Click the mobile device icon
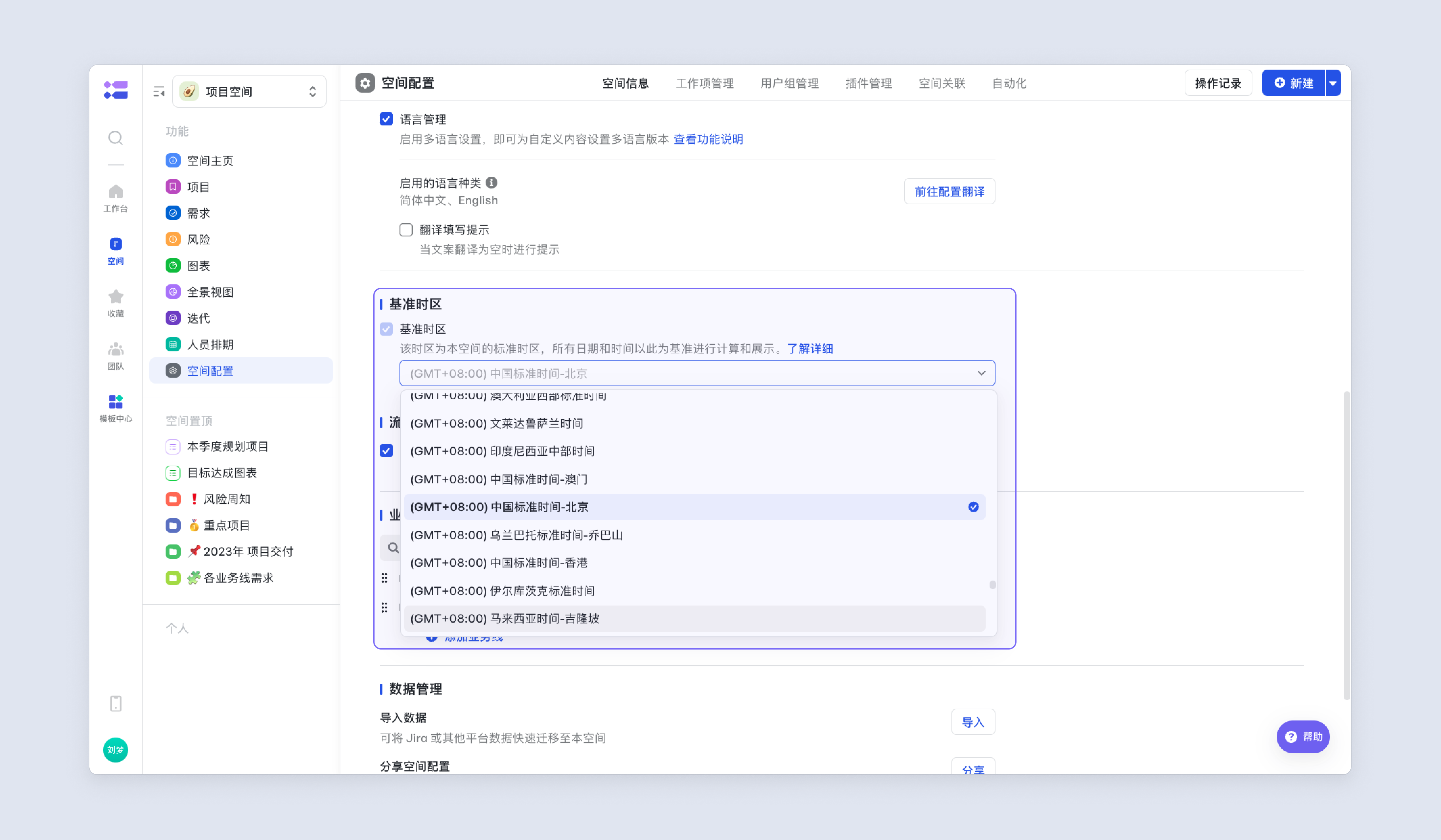 (x=116, y=703)
